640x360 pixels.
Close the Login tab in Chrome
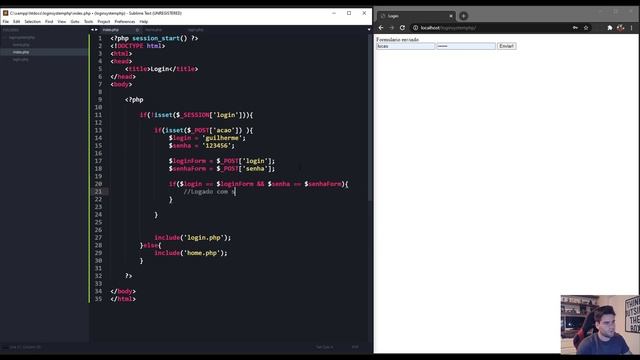point(451,16)
